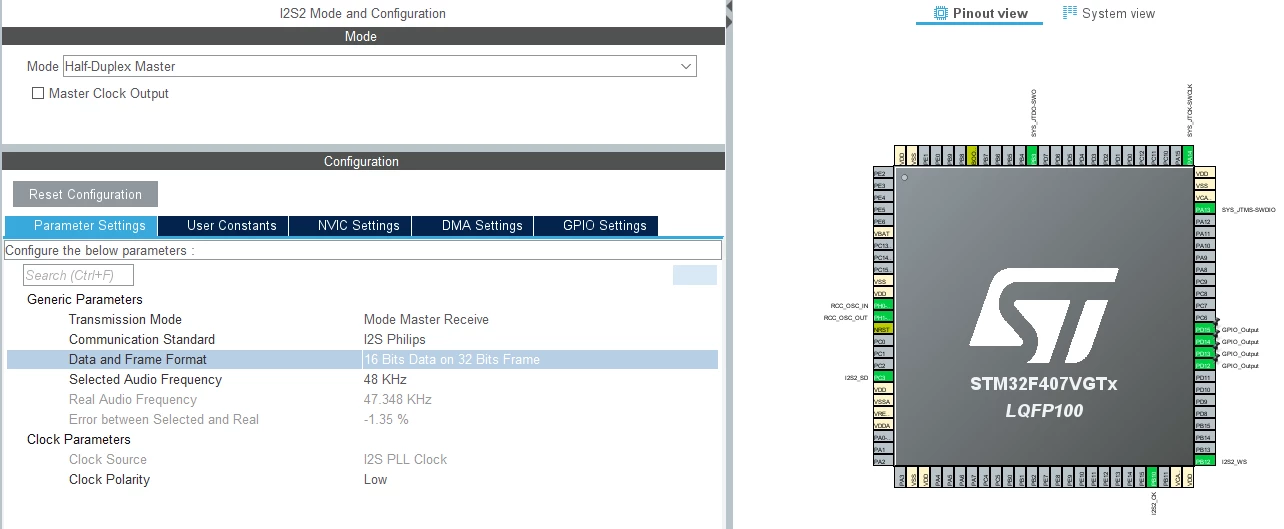1284x529 pixels.
Task: Select the PE2 pin
Action: pyautogui.click(x=883, y=174)
